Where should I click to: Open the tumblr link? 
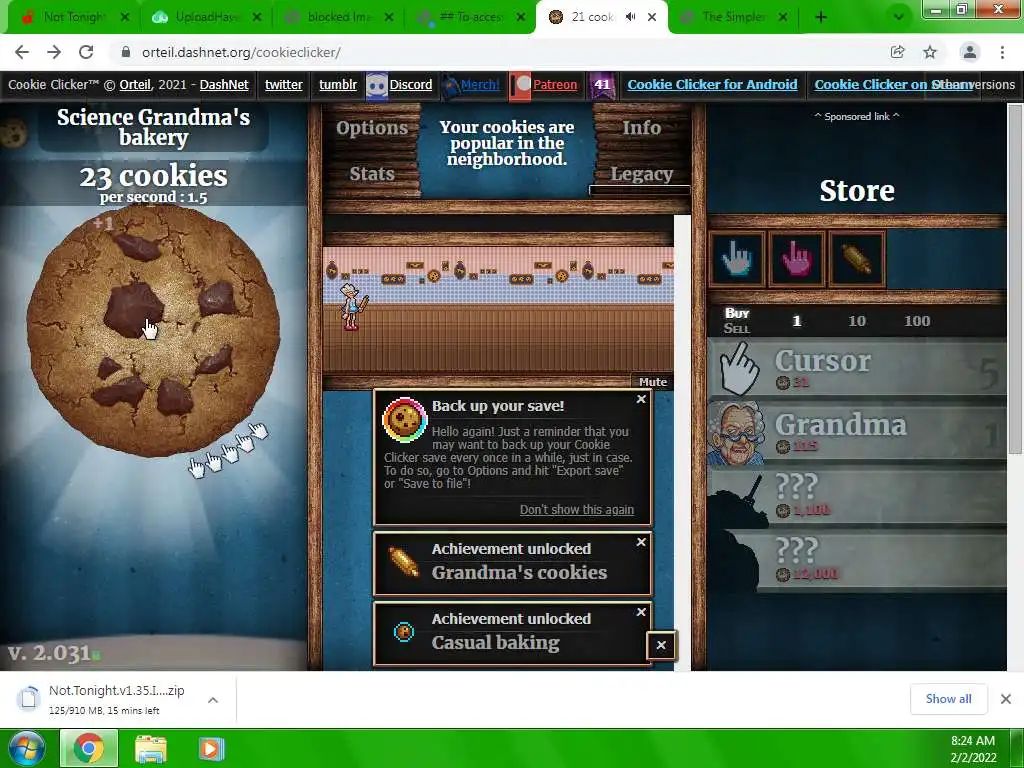(338, 84)
